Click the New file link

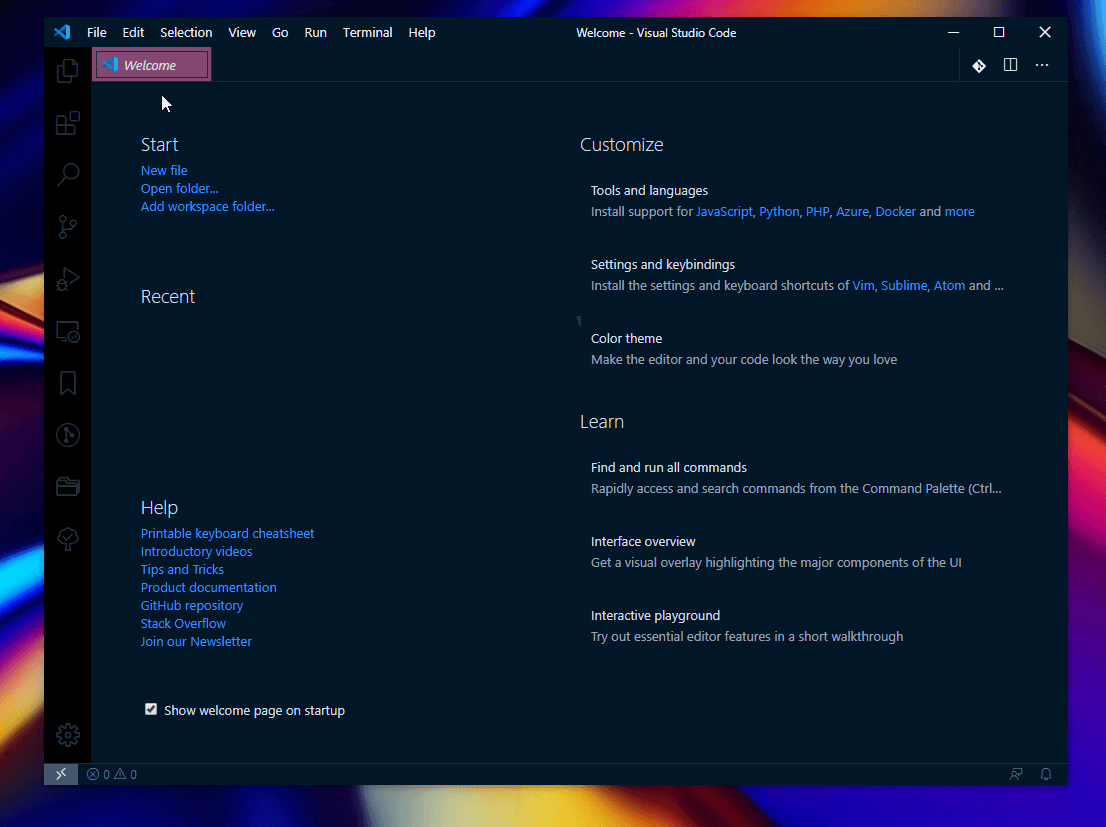pyautogui.click(x=164, y=170)
